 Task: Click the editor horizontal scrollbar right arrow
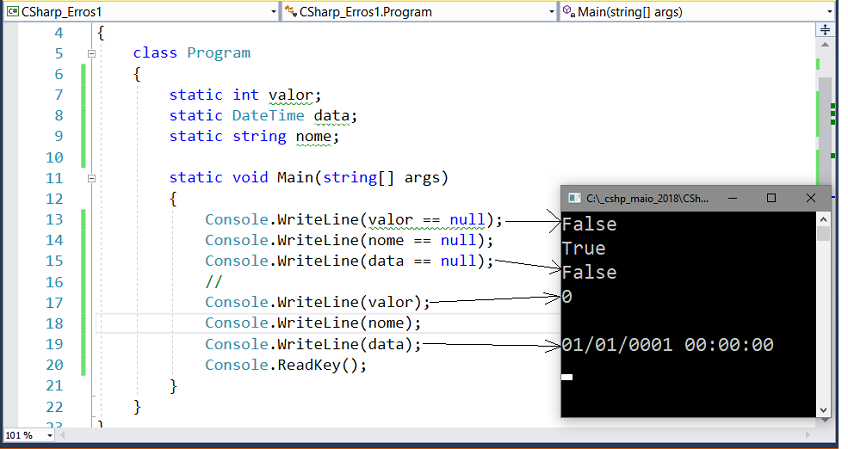pos(808,435)
